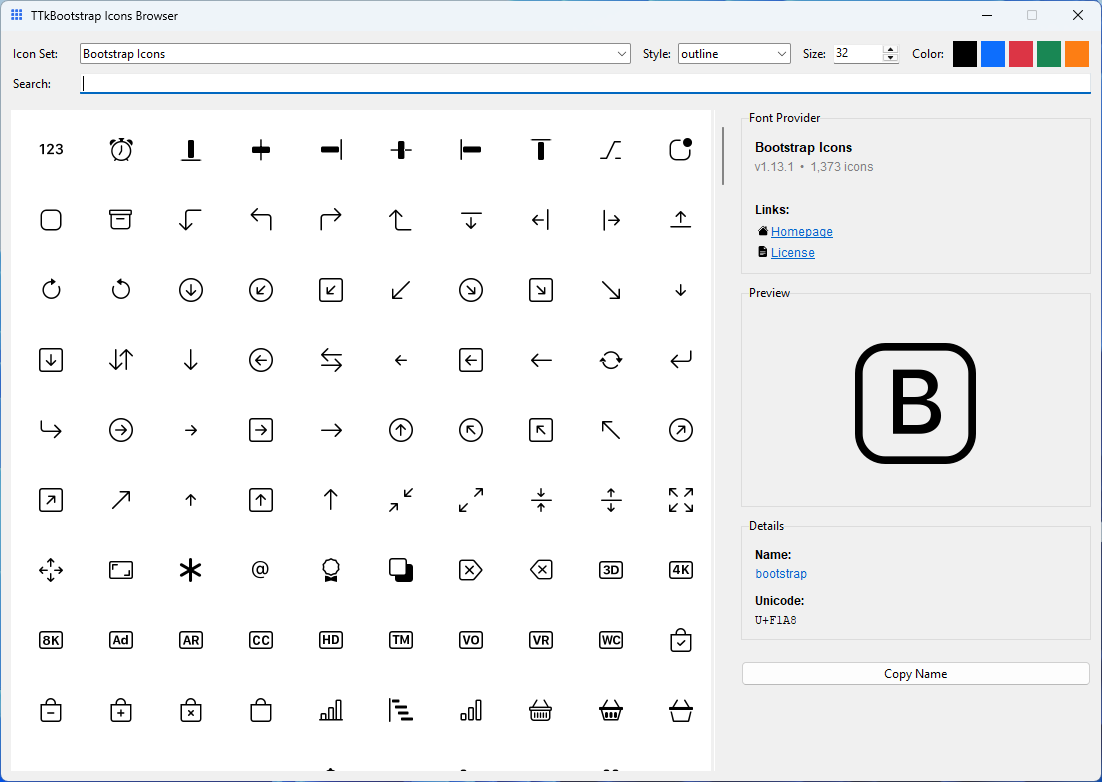Click the @ symbol icon
1102x782 pixels.
[x=260, y=570]
